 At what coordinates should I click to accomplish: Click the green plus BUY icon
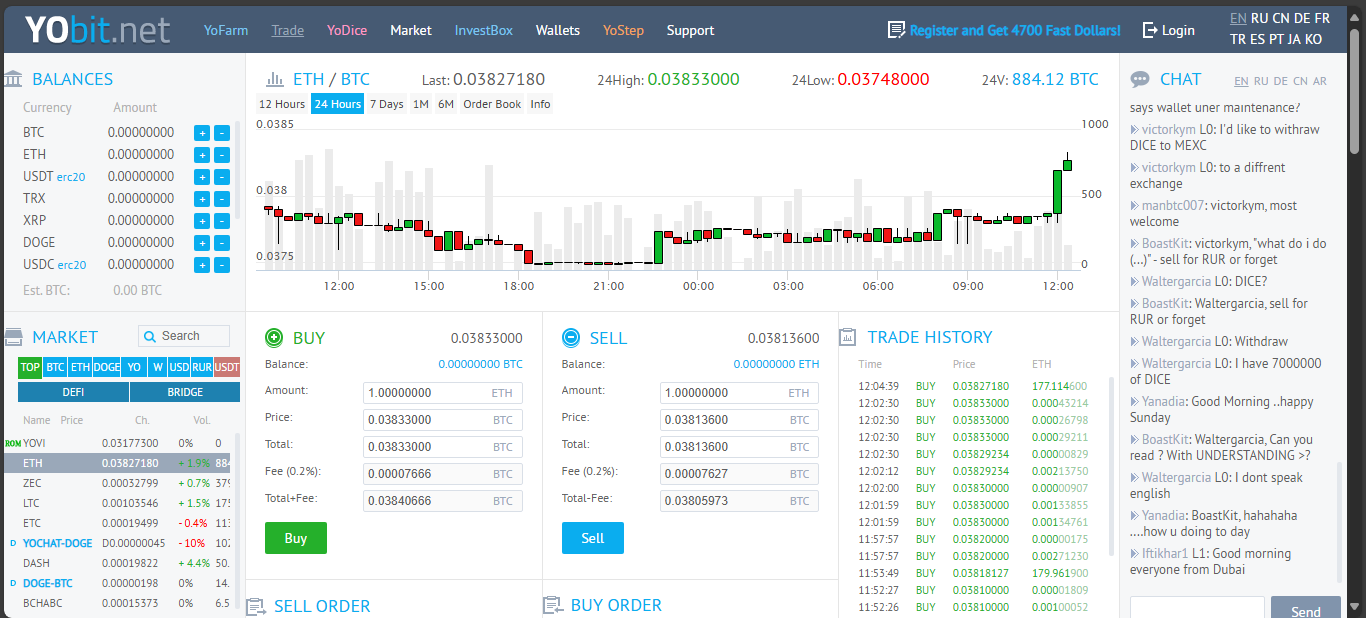(273, 338)
